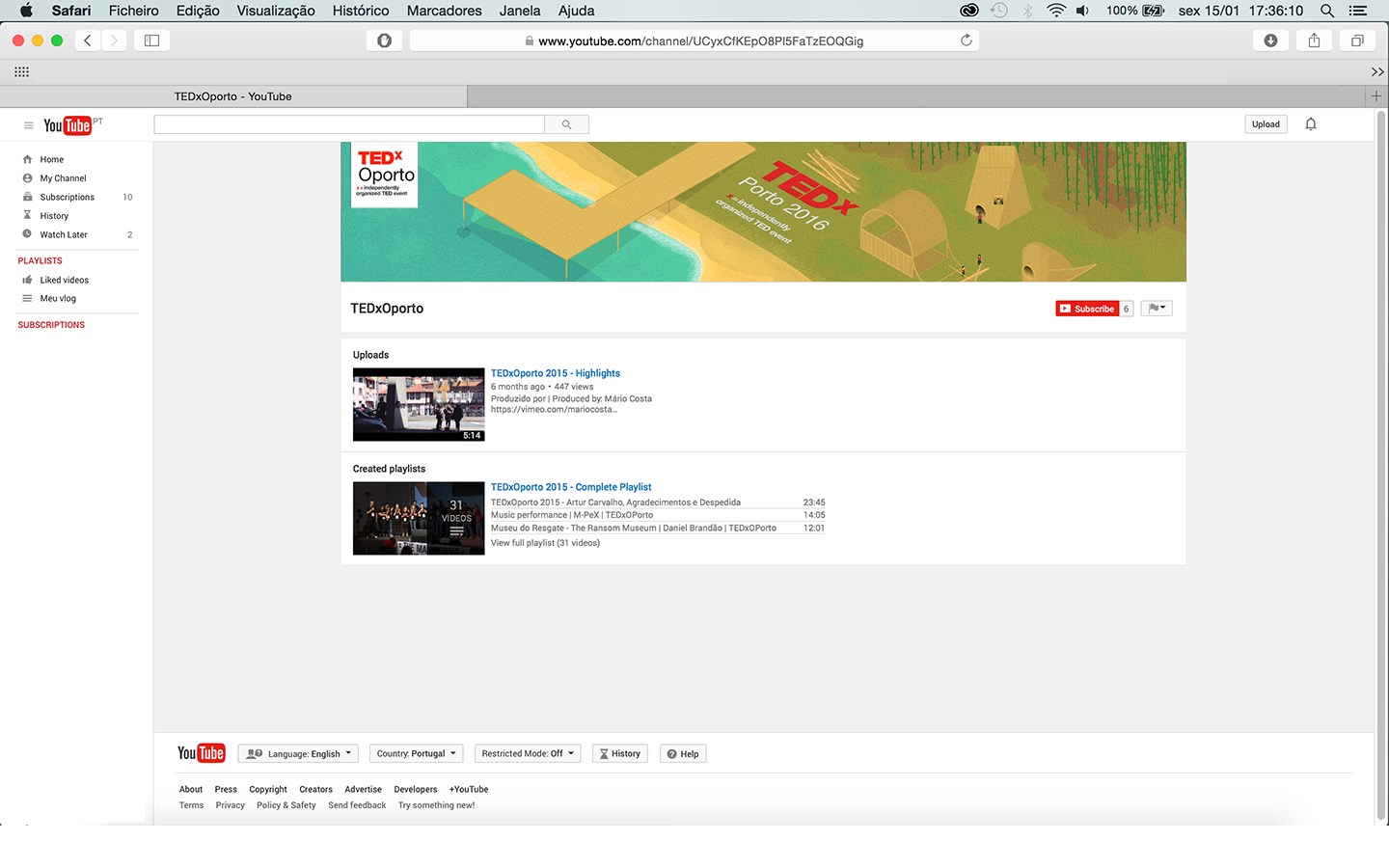Viewport: 1389px width, 868px height.
Task: Click Try something new! link
Action: tap(436, 805)
